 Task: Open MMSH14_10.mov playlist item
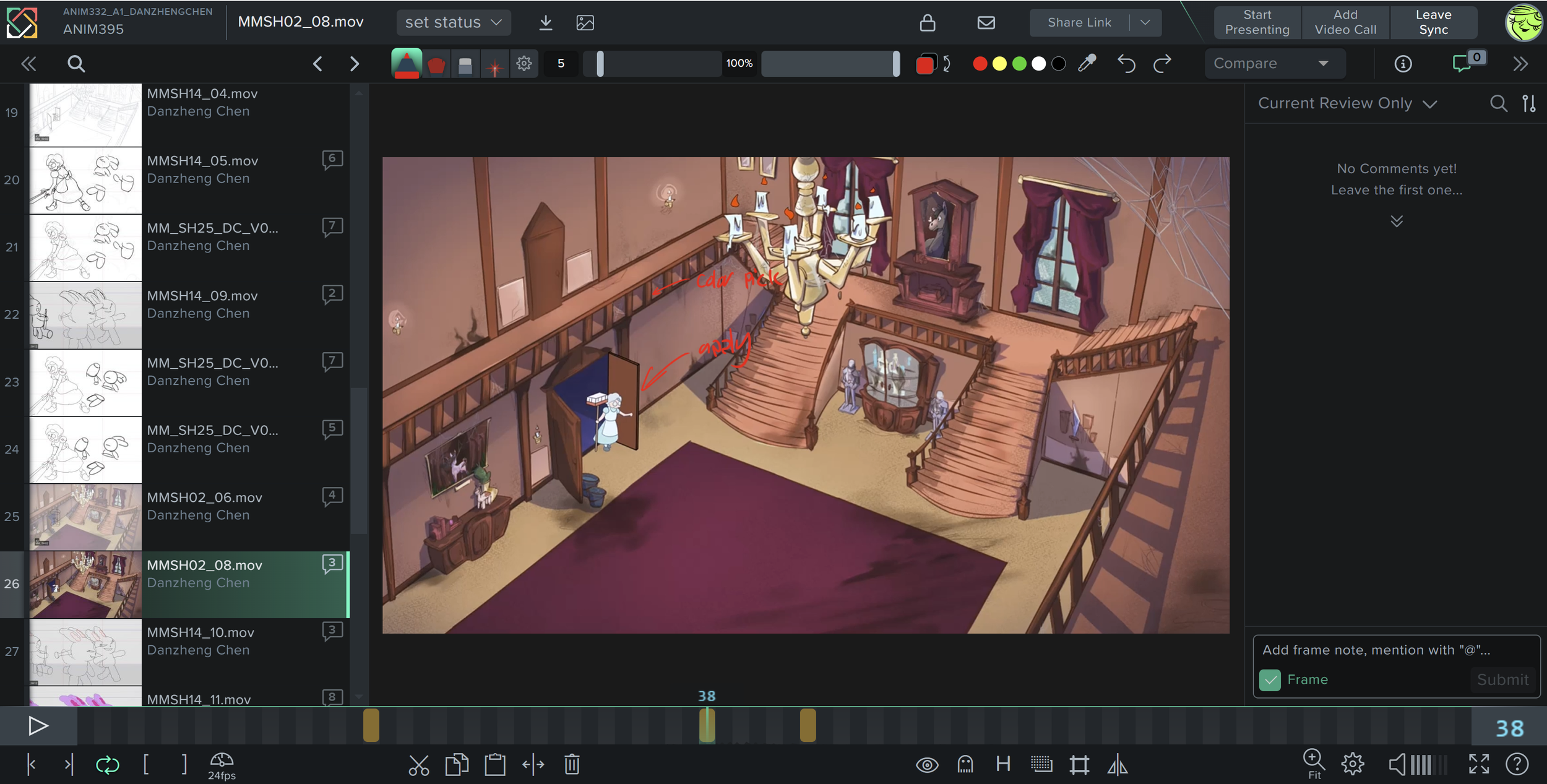[189, 652]
